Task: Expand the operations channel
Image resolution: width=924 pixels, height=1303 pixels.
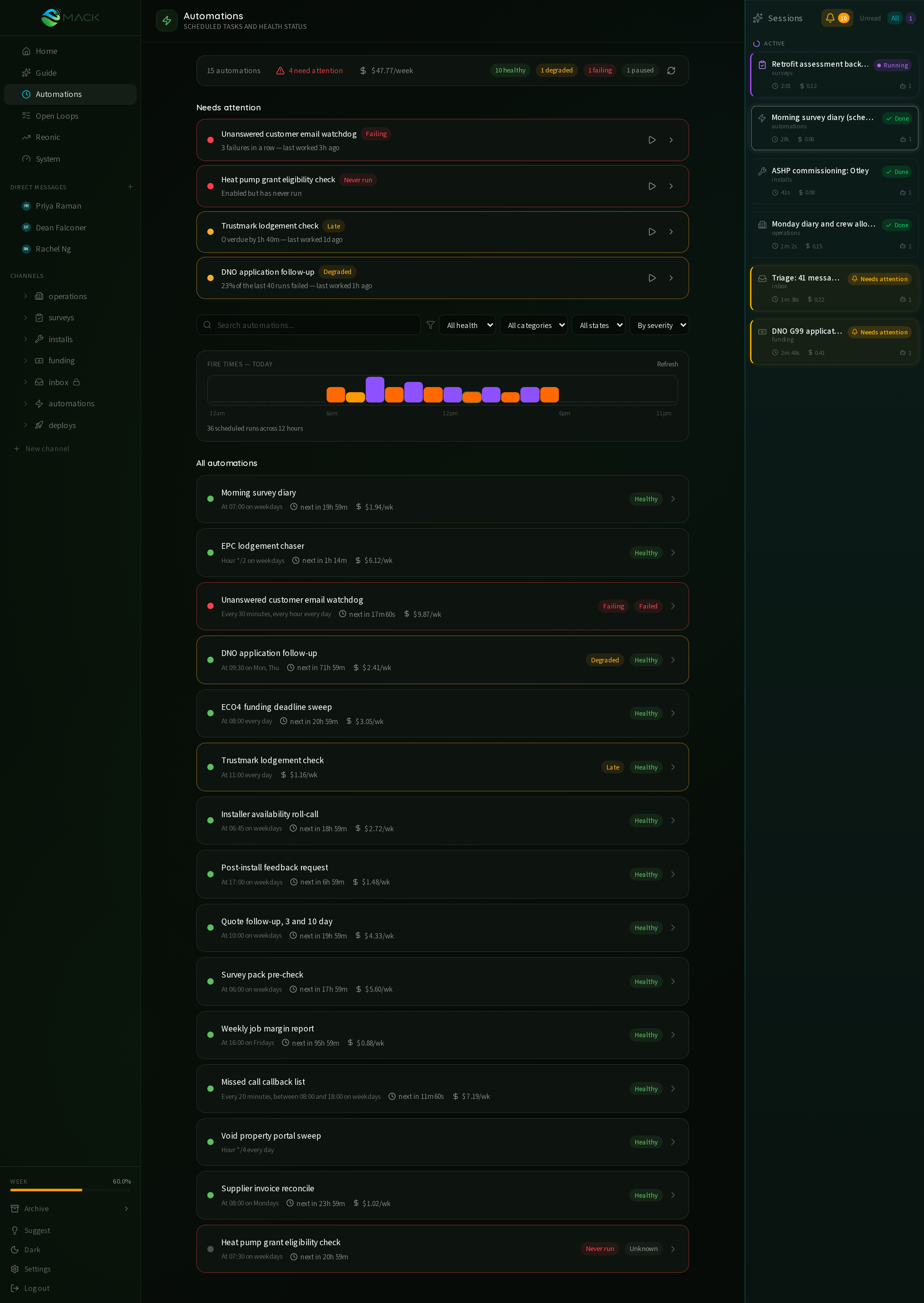Action: click(x=26, y=296)
